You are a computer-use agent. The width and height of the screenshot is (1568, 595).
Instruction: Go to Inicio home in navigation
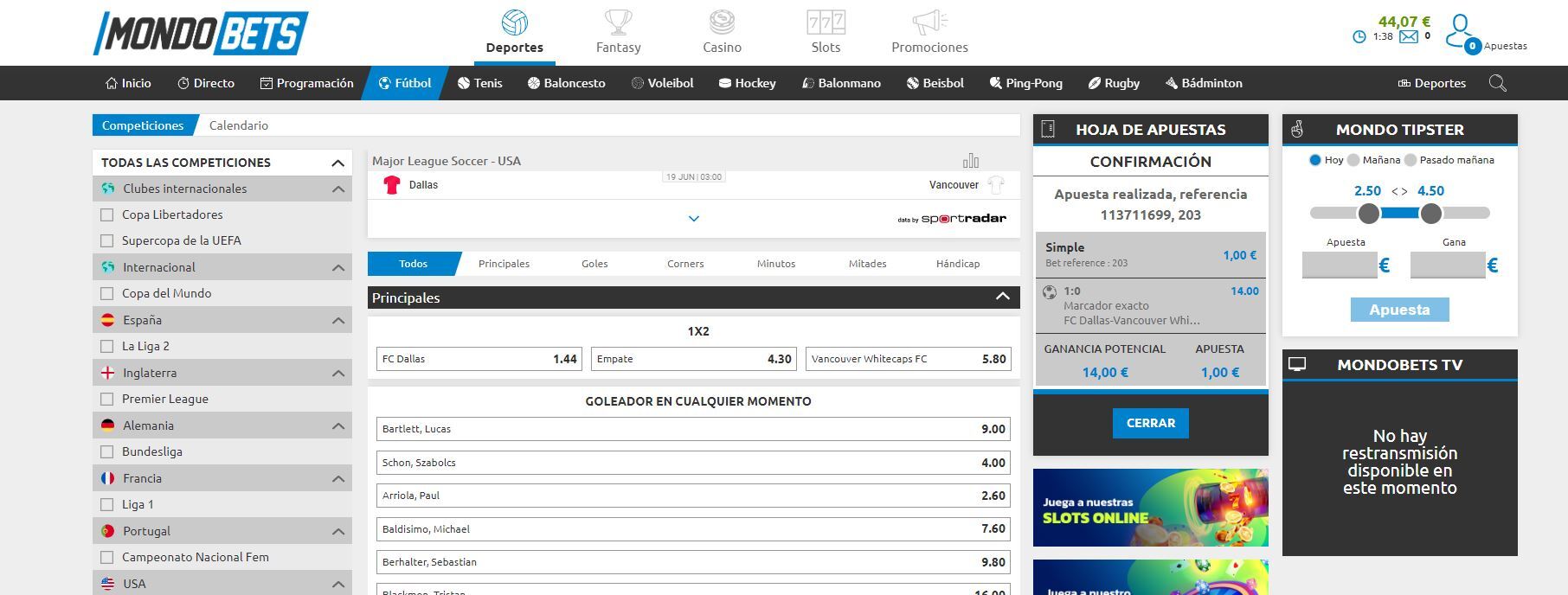(x=128, y=83)
